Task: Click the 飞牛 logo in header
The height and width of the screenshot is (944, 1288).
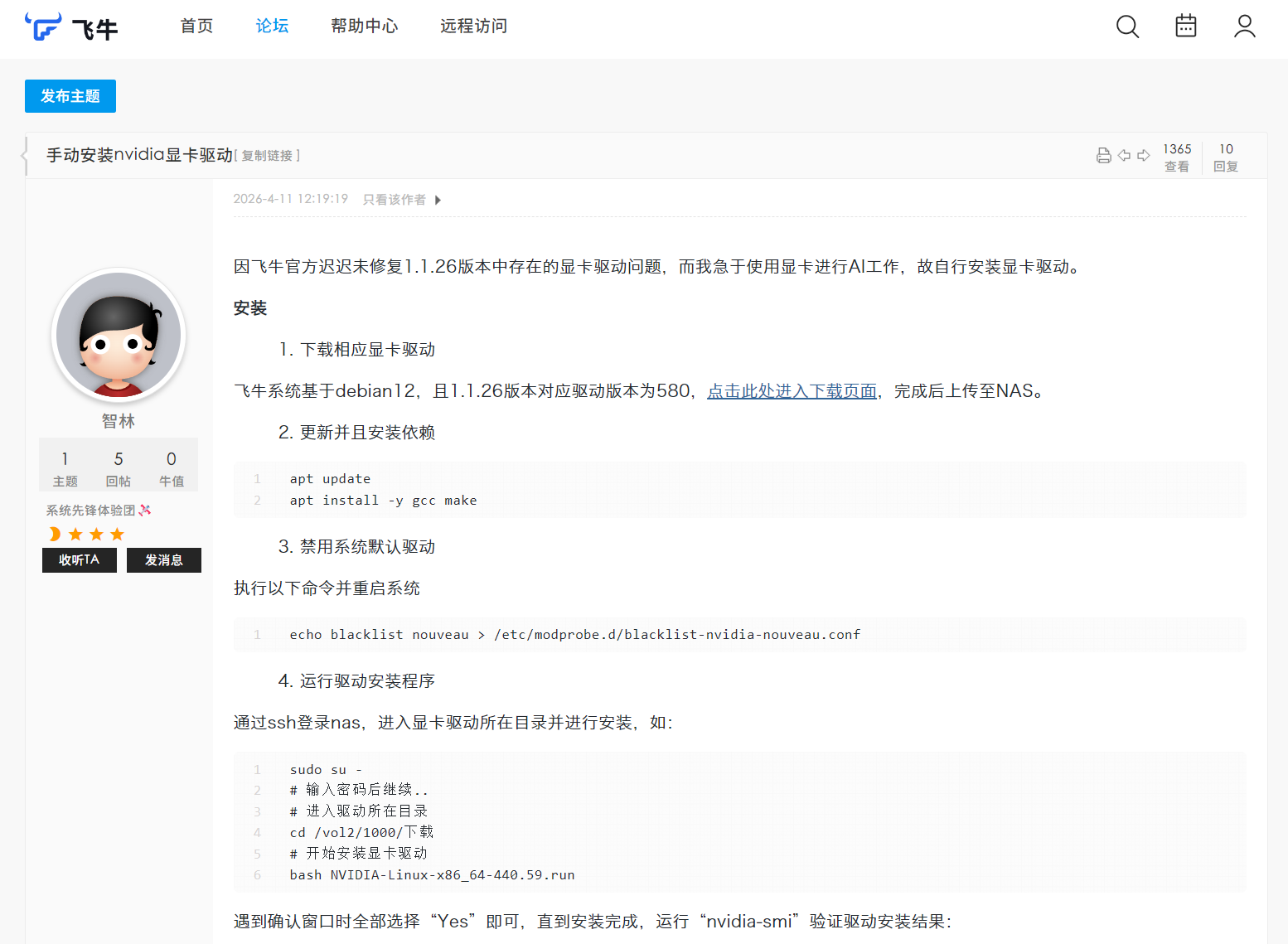Action: tap(71, 27)
